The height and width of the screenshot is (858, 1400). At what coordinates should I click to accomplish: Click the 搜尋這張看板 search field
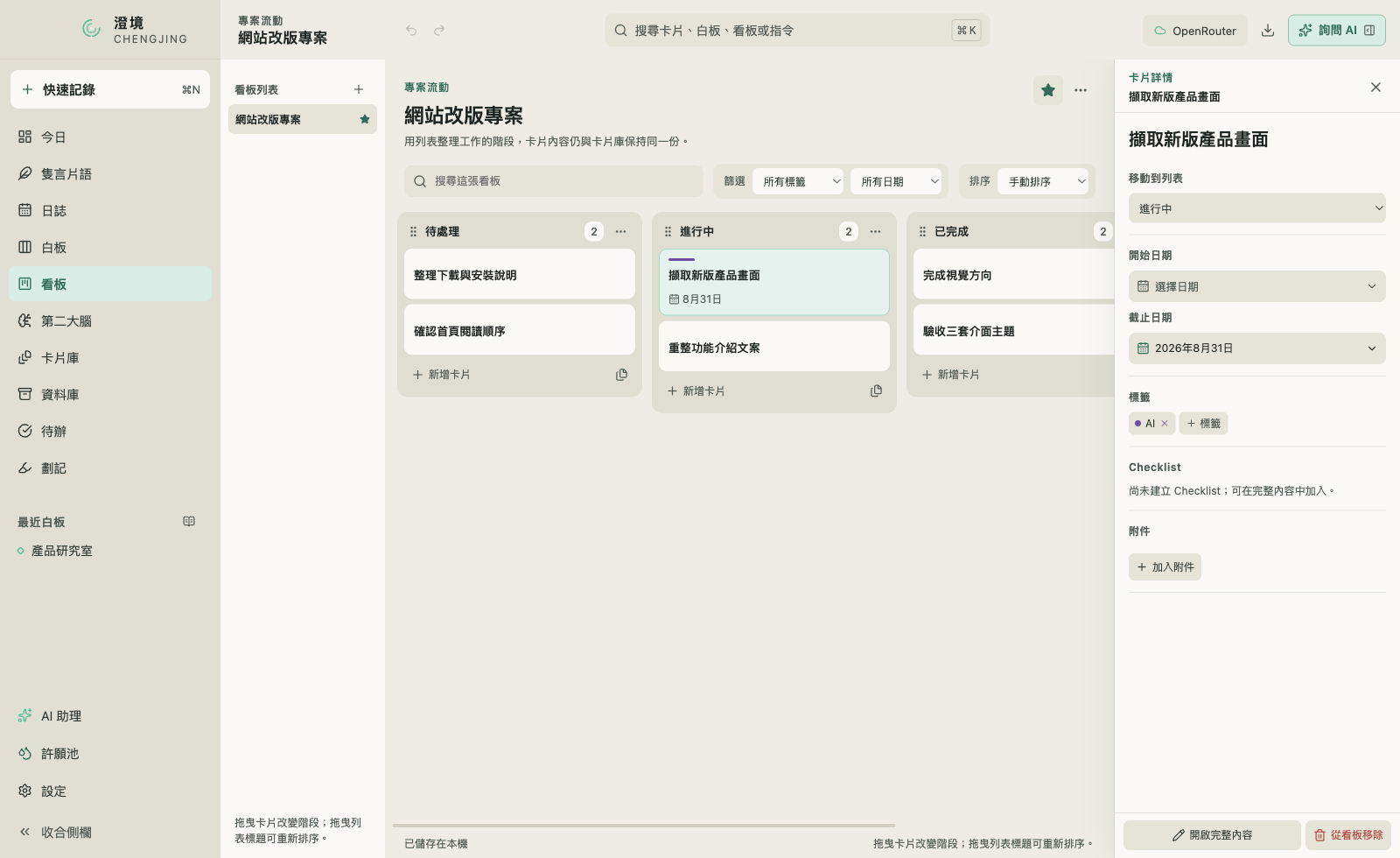[554, 181]
